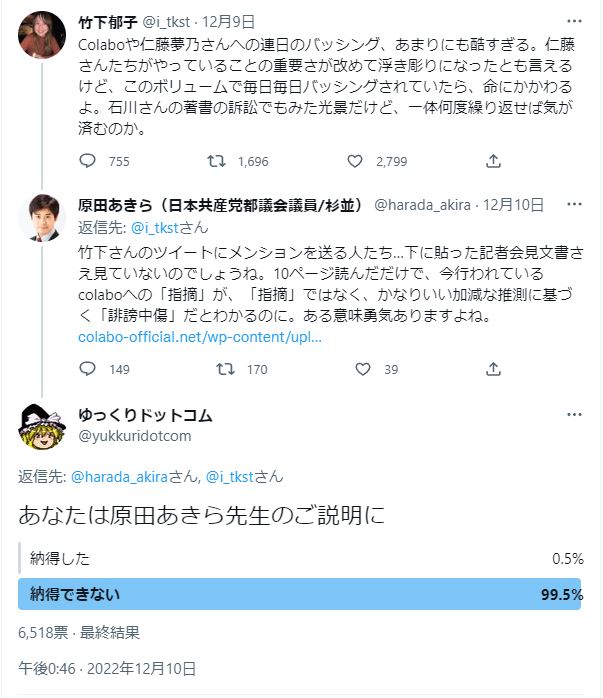Viewport: 603px width, 698px height.
Task: Share 原田あきら's tweet
Action: click(493, 369)
